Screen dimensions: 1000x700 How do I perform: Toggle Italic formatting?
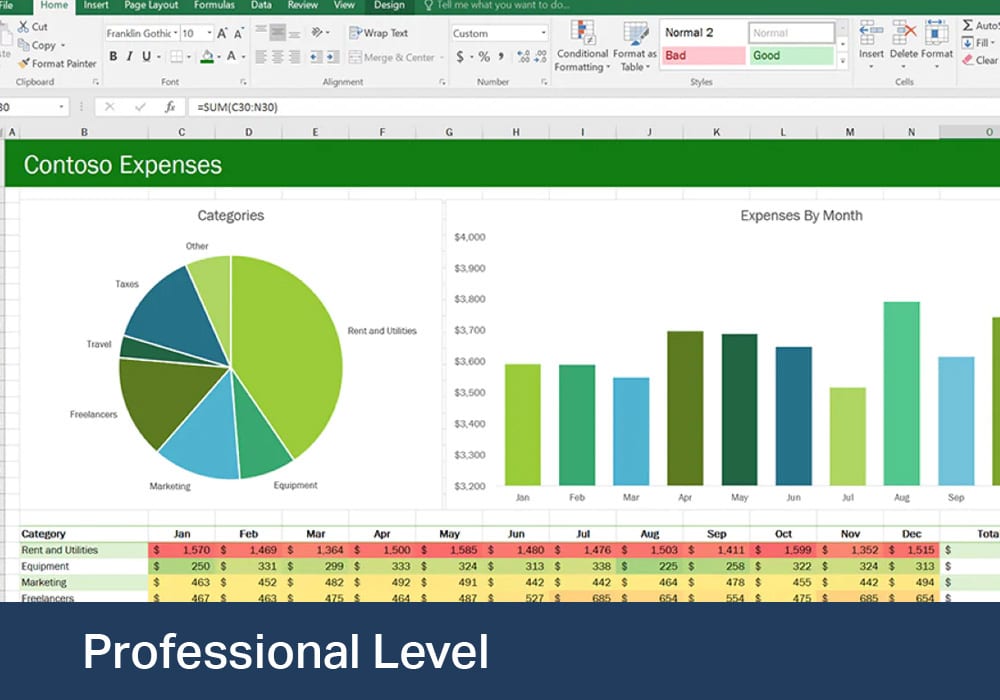pos(129,57)
